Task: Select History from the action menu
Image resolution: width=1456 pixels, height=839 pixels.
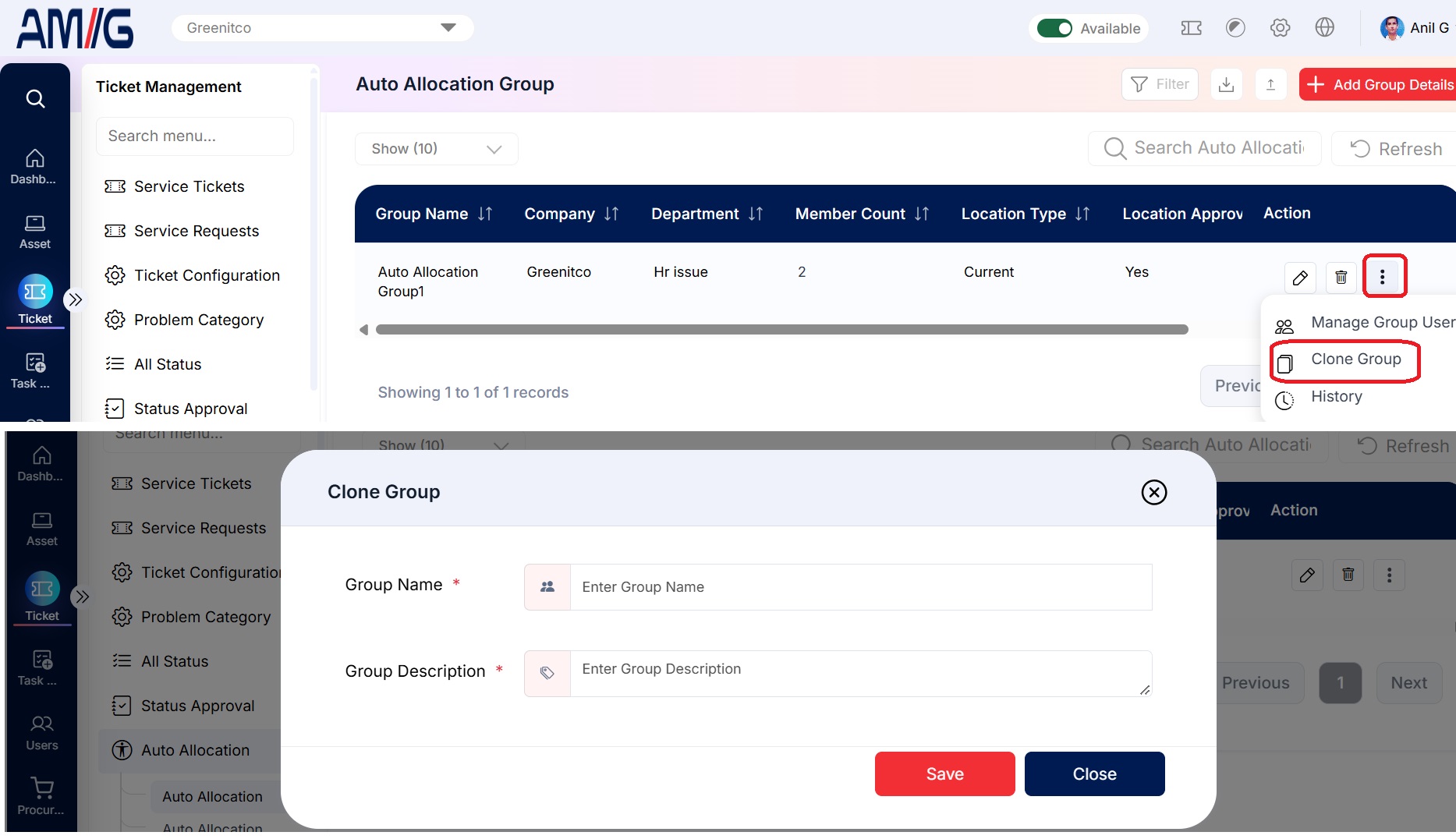Action: [1319, 398]
